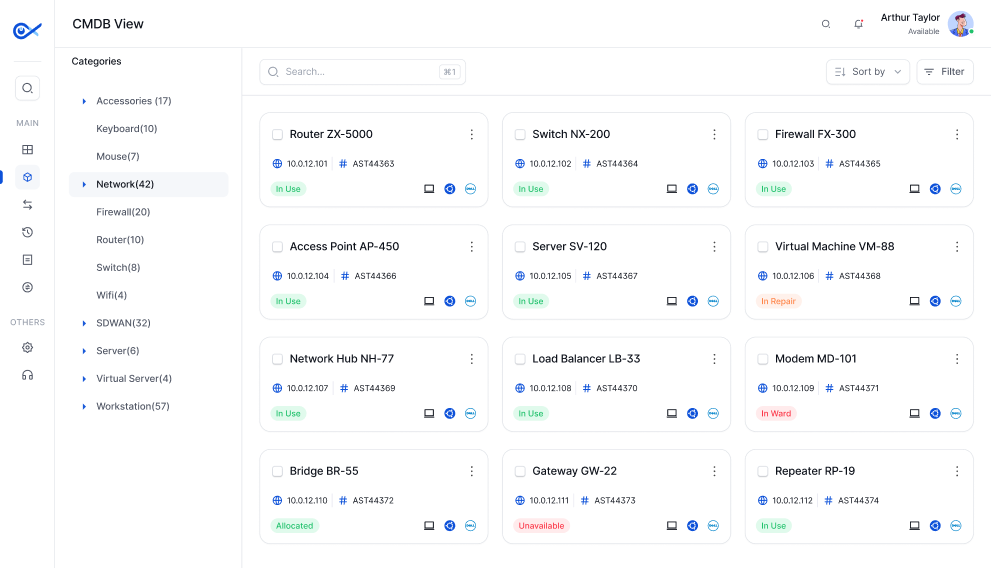Click blue circle OS icon on Repeater RP-19 card
Screen dimensions: 991x568
coord(935,526)
